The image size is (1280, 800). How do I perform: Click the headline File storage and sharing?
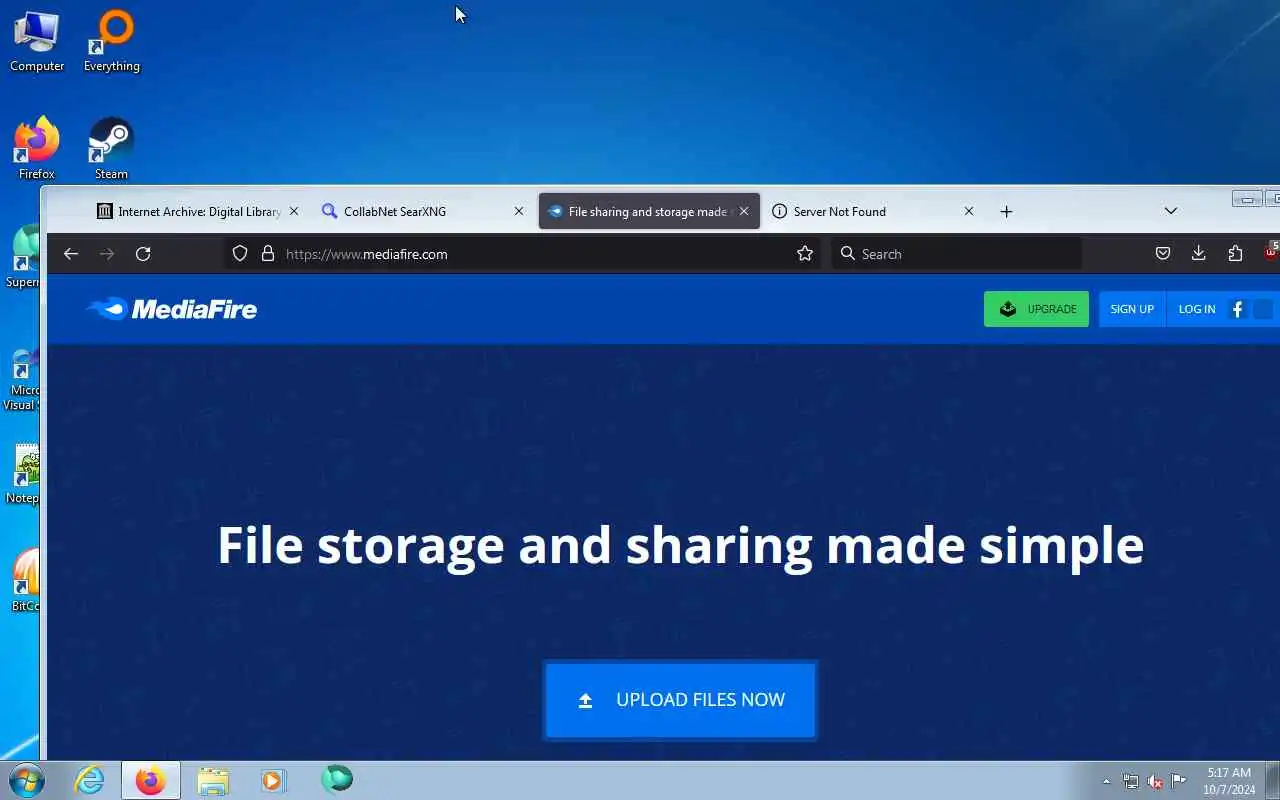pyautogui.click(x=680, y=546)
